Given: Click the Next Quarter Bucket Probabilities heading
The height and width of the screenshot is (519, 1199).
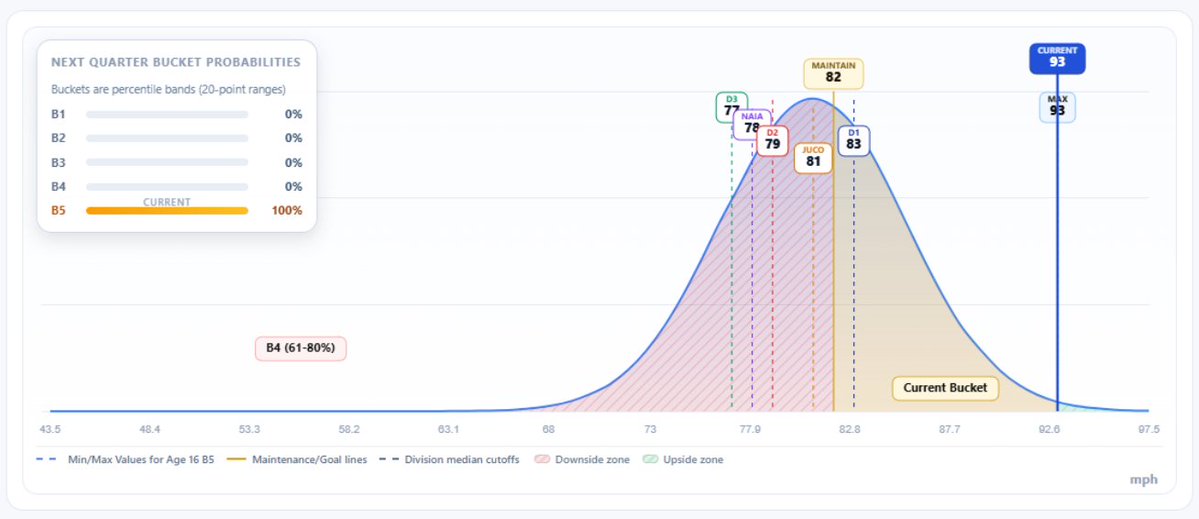Looking at the screenshot, I should coord(175,62).
